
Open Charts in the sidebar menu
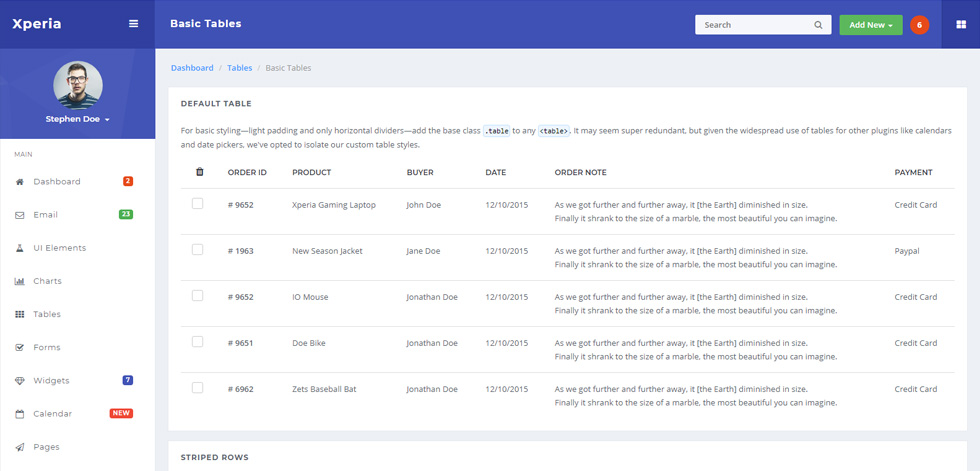point(48,281)
